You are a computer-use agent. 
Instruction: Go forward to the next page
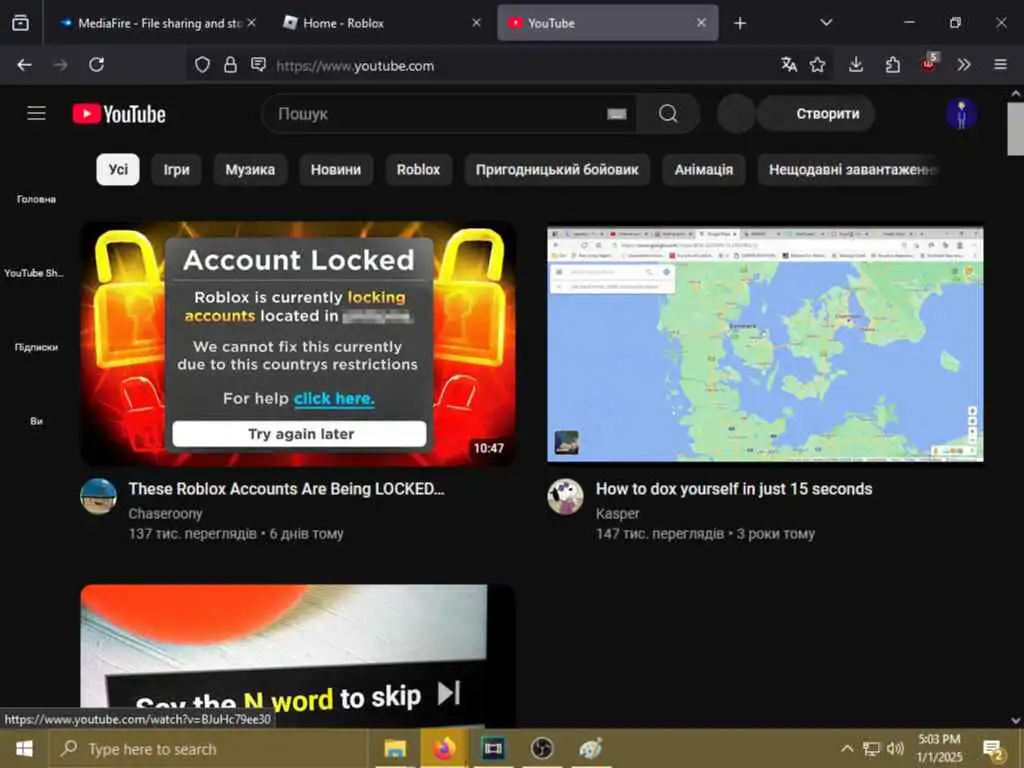tap(60, 65)
